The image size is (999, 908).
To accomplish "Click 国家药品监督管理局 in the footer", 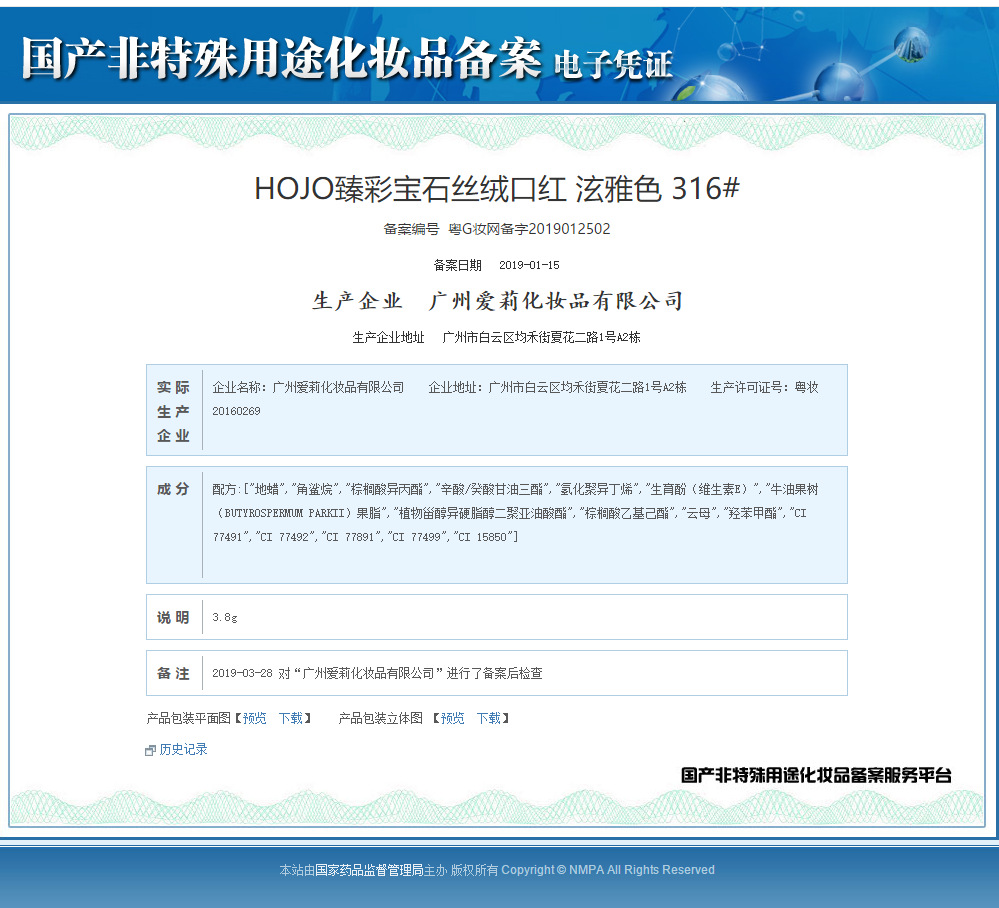I will point(370,870).
